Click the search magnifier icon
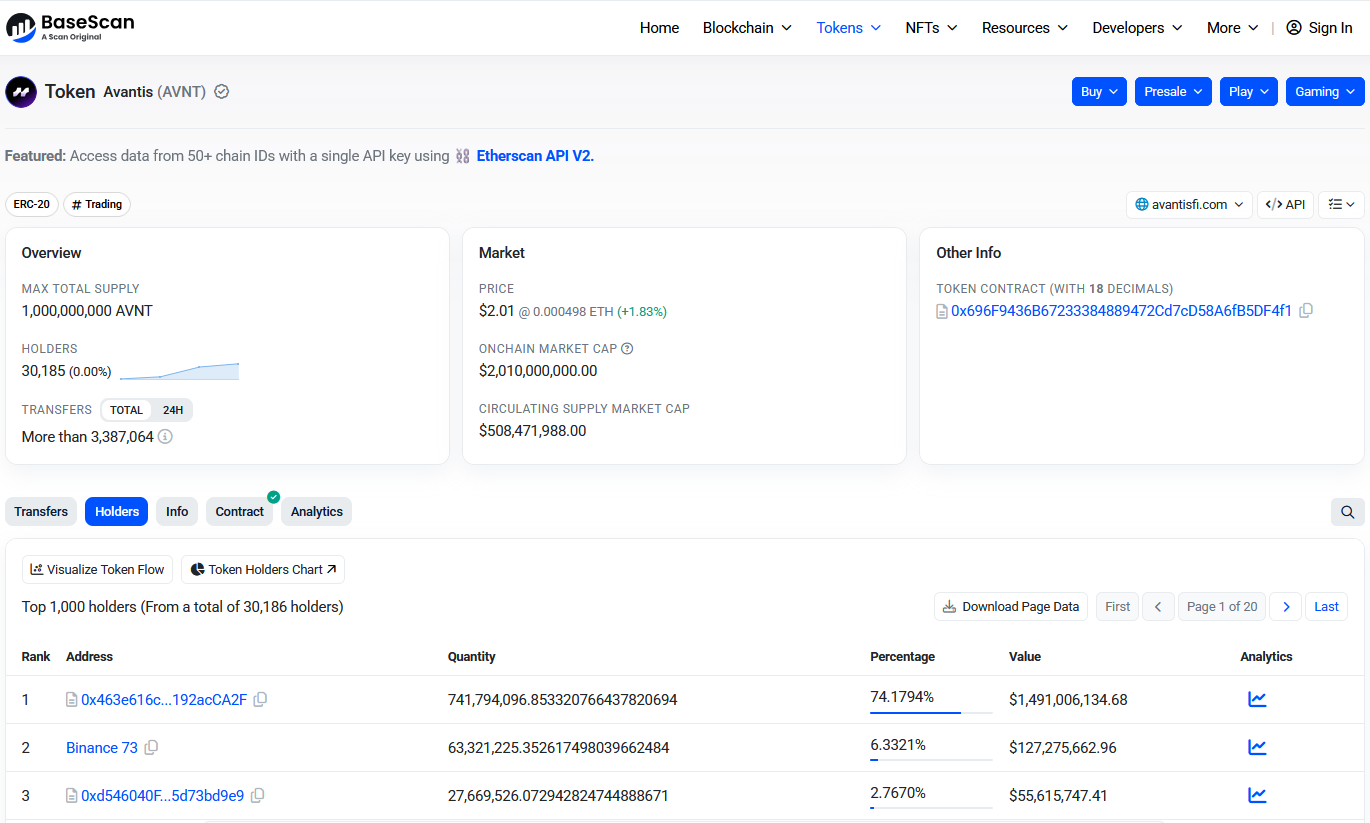 pyautogui.click(x=1347, y=512)
